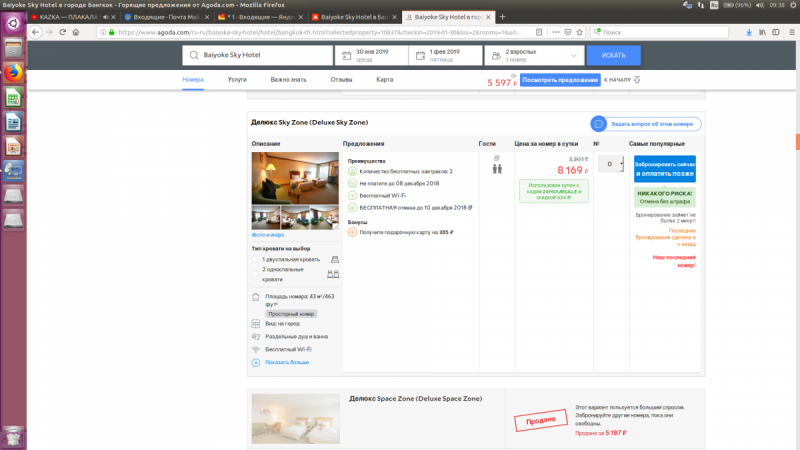Launch Firefox from the Ubuntu dock
The image size is (800, 450).
13,73
